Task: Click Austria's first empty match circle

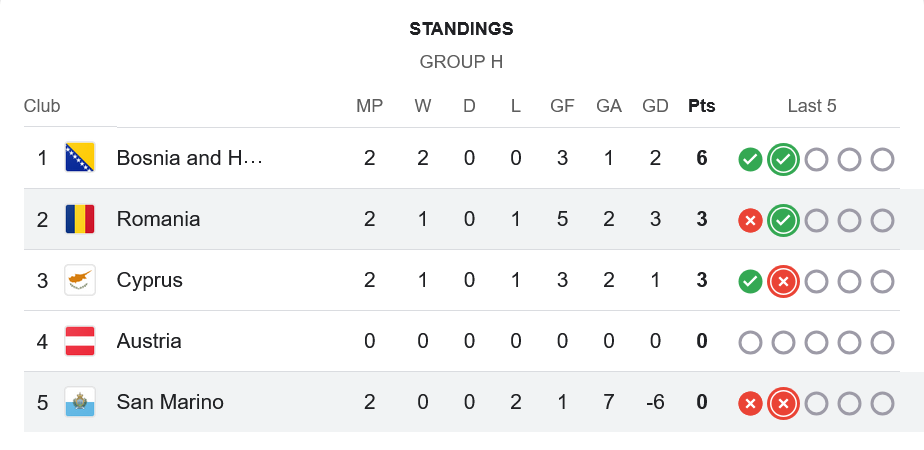Action: [750, 342]
